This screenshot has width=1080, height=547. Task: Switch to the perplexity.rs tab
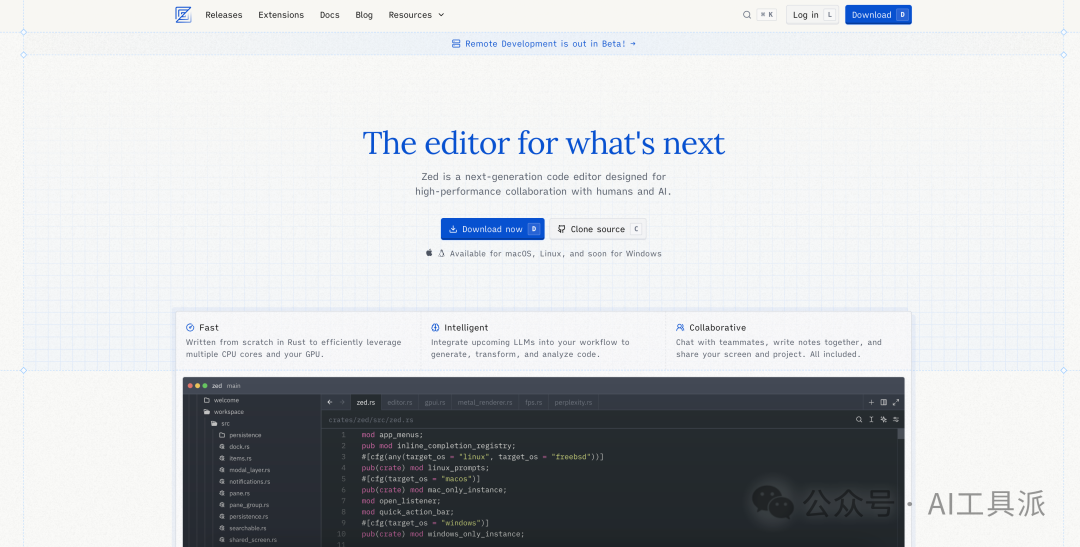(x=573, y=402)
